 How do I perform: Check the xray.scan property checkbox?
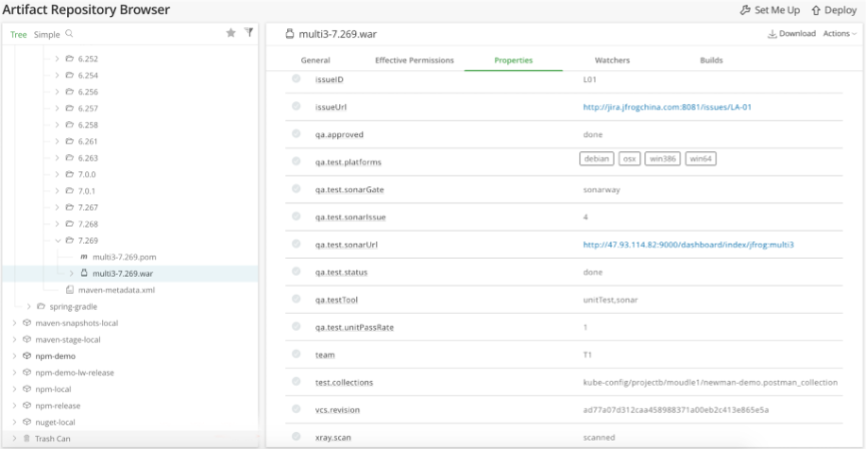point(296,437)
